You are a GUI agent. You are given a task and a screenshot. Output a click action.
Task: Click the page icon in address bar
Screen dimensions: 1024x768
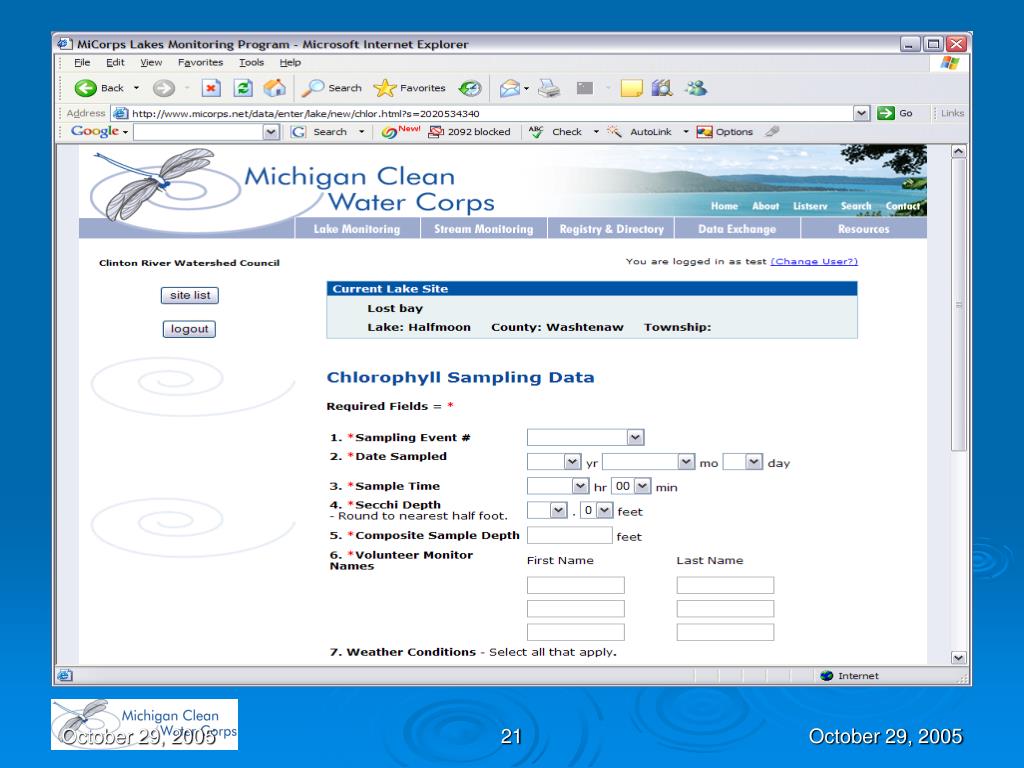pyautogui.click(x=120, y=113)
